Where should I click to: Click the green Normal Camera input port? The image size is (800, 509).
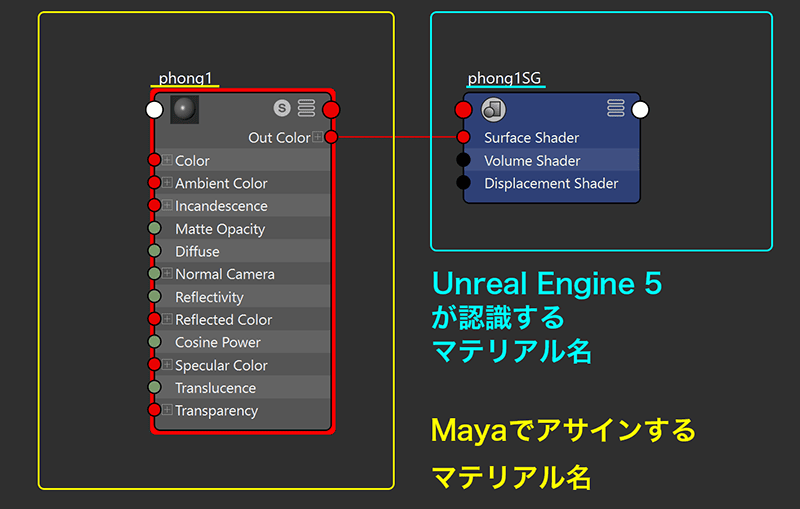click(x=154, y=273)
